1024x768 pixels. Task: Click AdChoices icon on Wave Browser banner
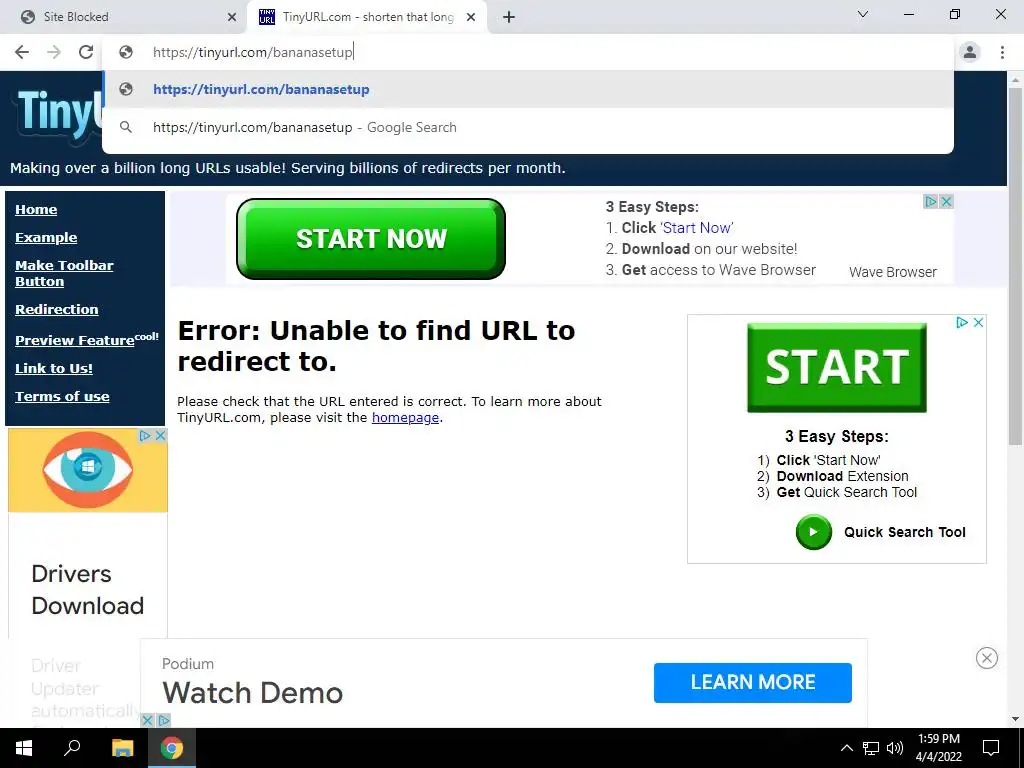coord(931,201)
